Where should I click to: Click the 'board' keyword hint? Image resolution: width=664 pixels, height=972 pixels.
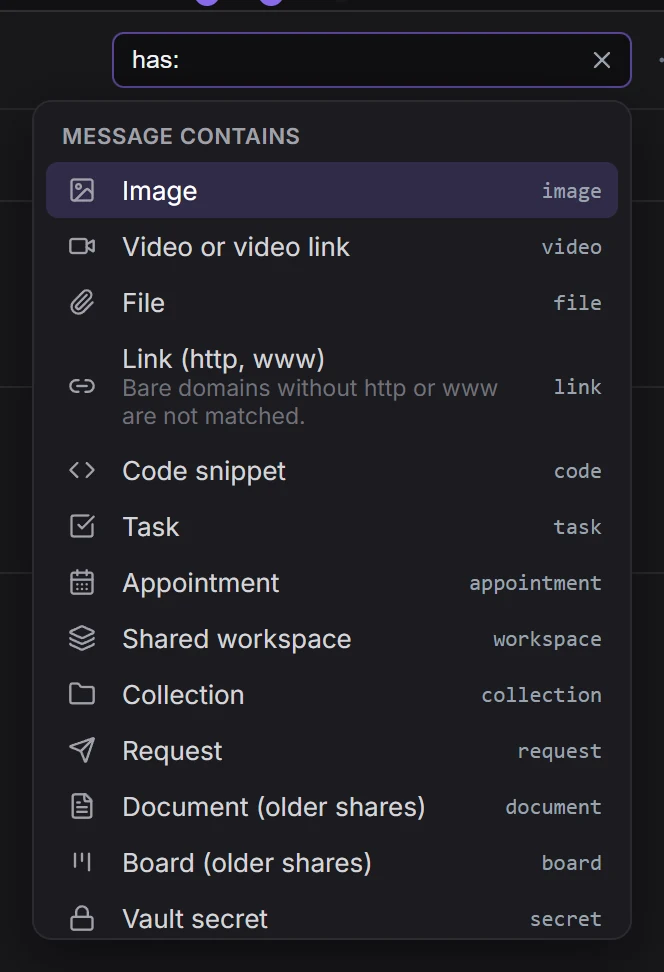572,862
